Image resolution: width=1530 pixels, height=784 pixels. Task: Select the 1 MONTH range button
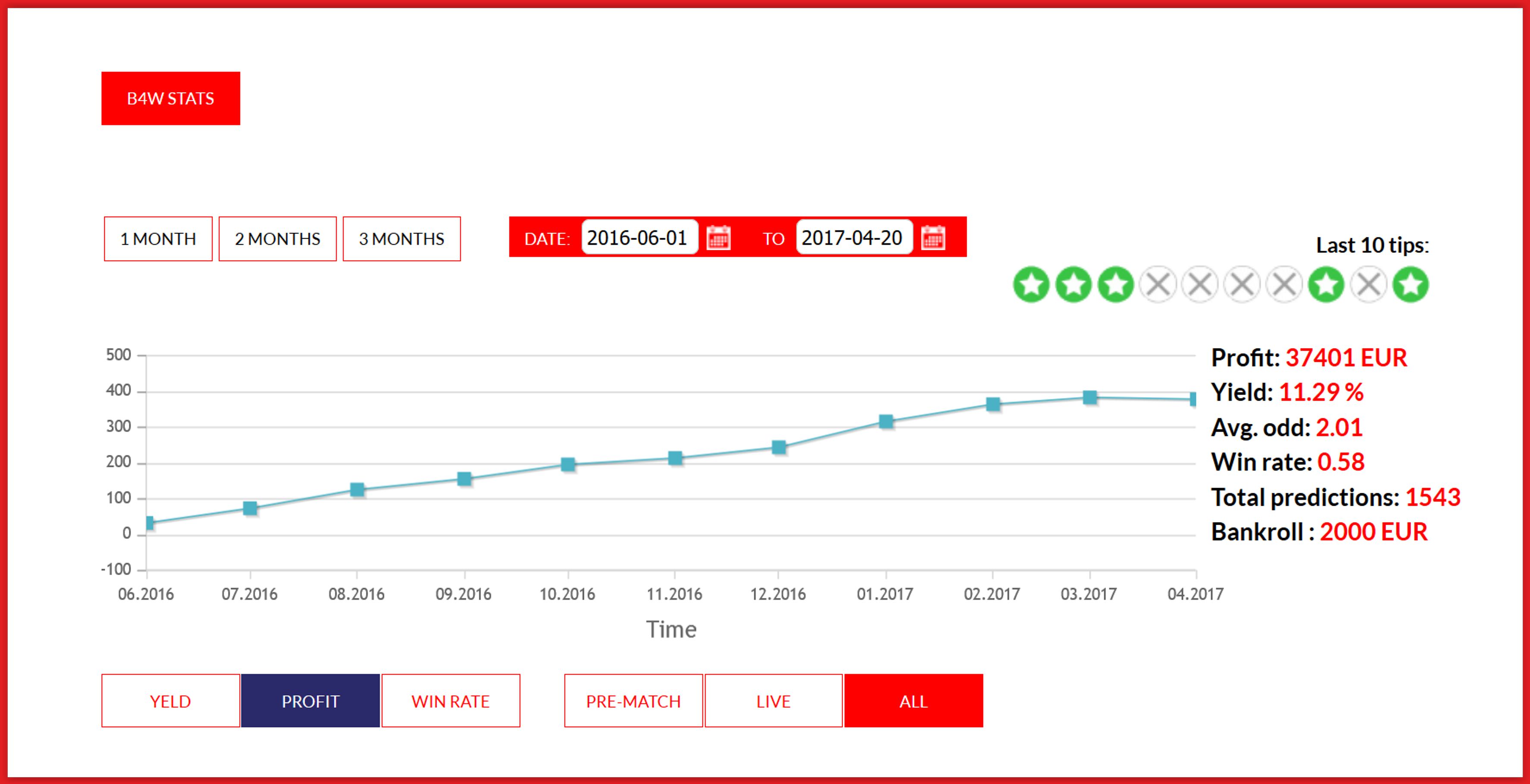click(x=158, y=239)
